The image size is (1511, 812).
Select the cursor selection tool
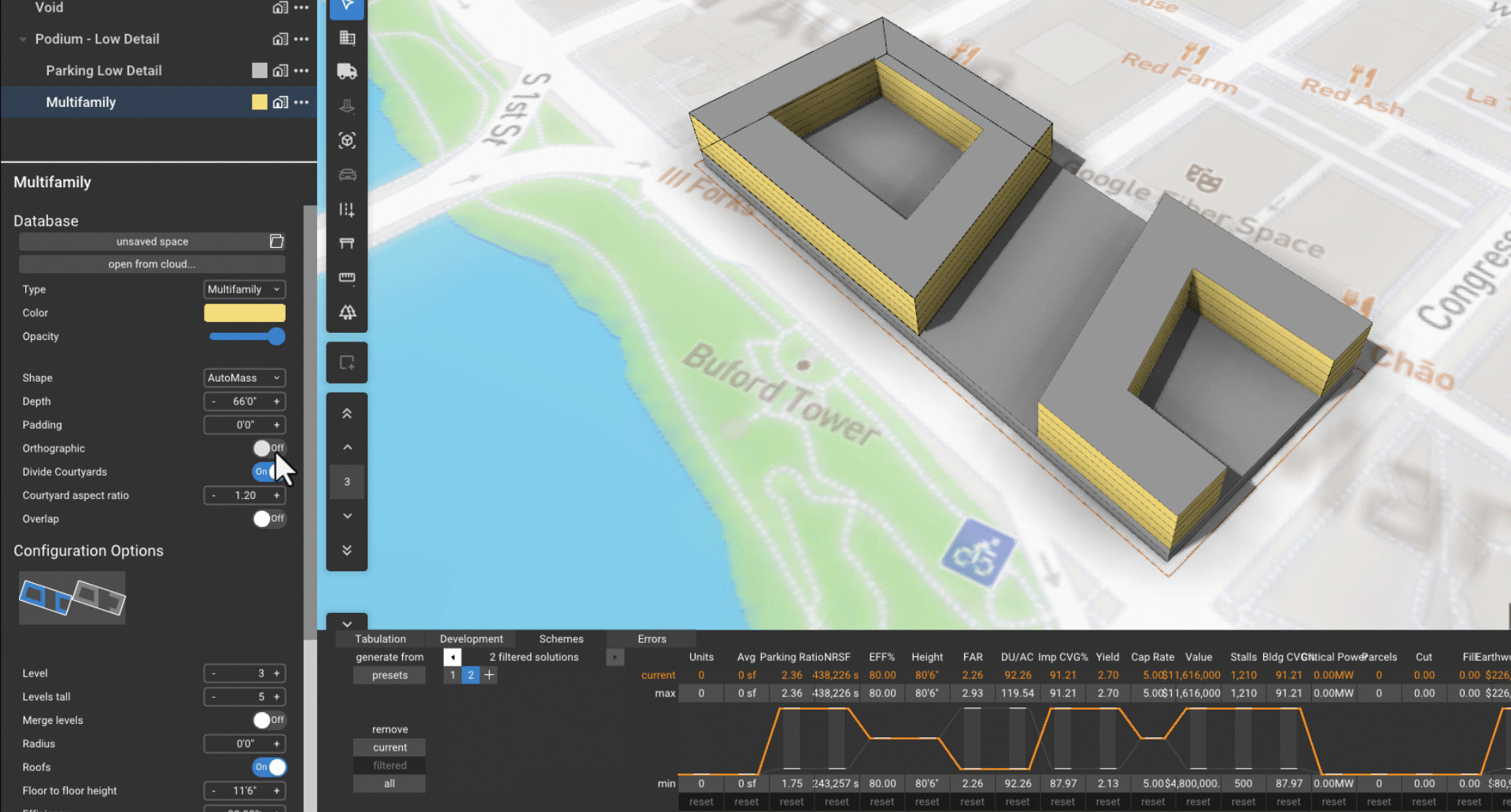(x=347, y=8)
